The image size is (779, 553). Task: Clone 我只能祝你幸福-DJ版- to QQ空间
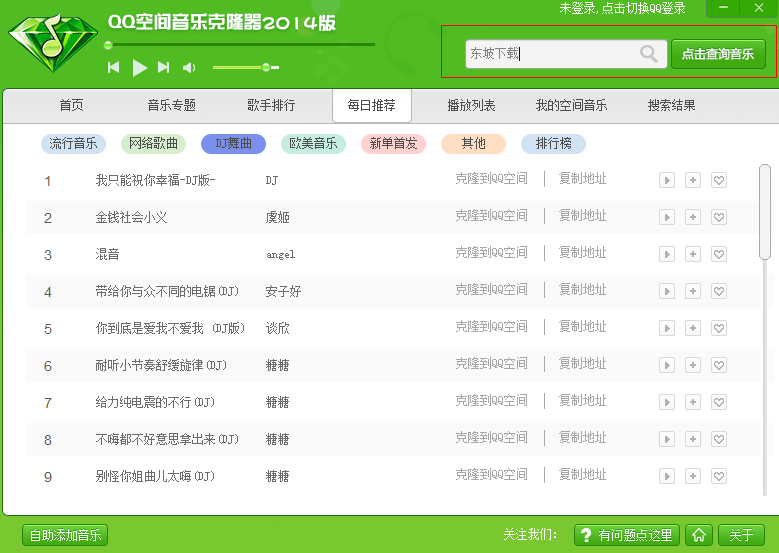pos(491,179)
